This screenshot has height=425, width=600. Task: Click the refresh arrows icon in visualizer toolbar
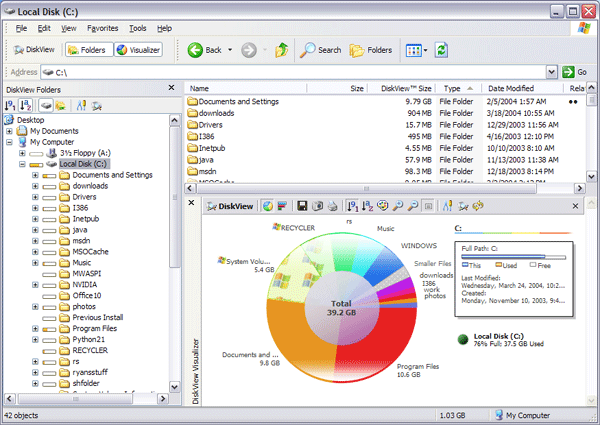coord(478,206)
